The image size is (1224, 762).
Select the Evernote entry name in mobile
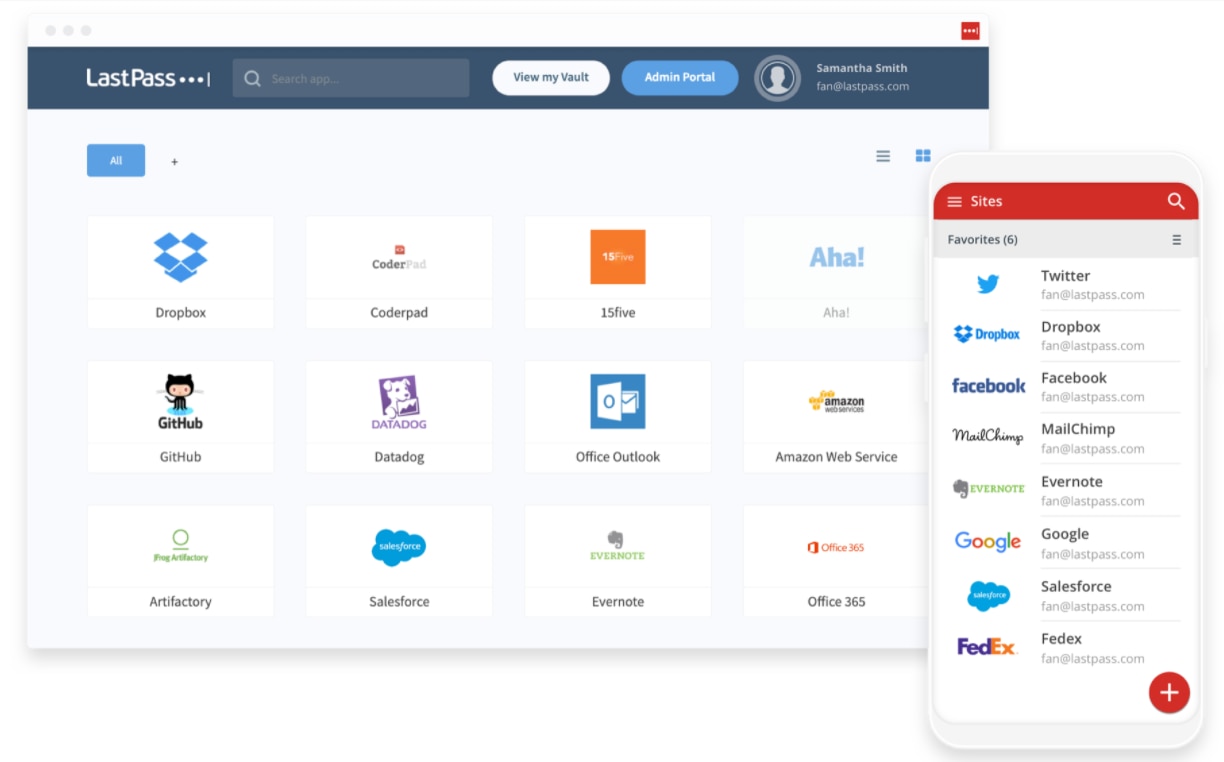[1072, 482]
